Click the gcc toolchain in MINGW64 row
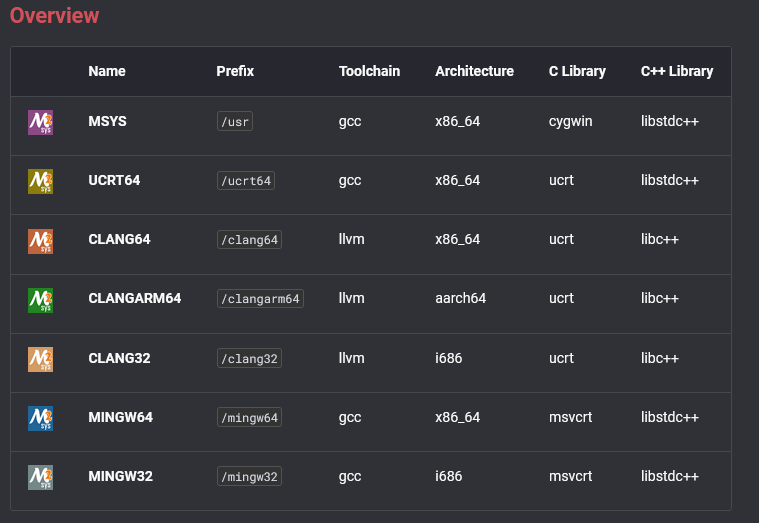759x523 pixels. click(x=350, y=418)
